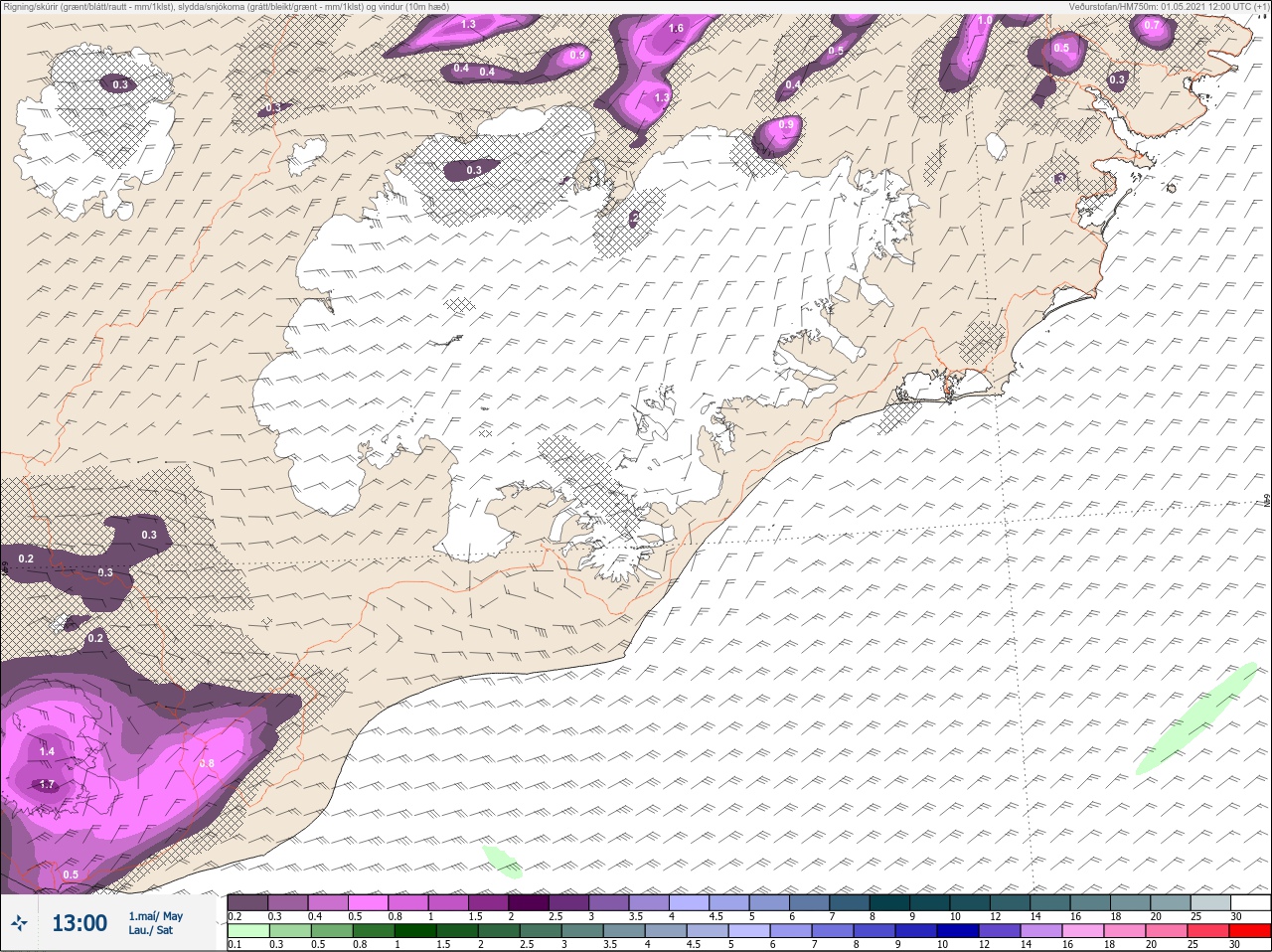Click the 4.5 label in top legend row
This screenshot has height=952, width=1272.
click(x=715, y=916)
